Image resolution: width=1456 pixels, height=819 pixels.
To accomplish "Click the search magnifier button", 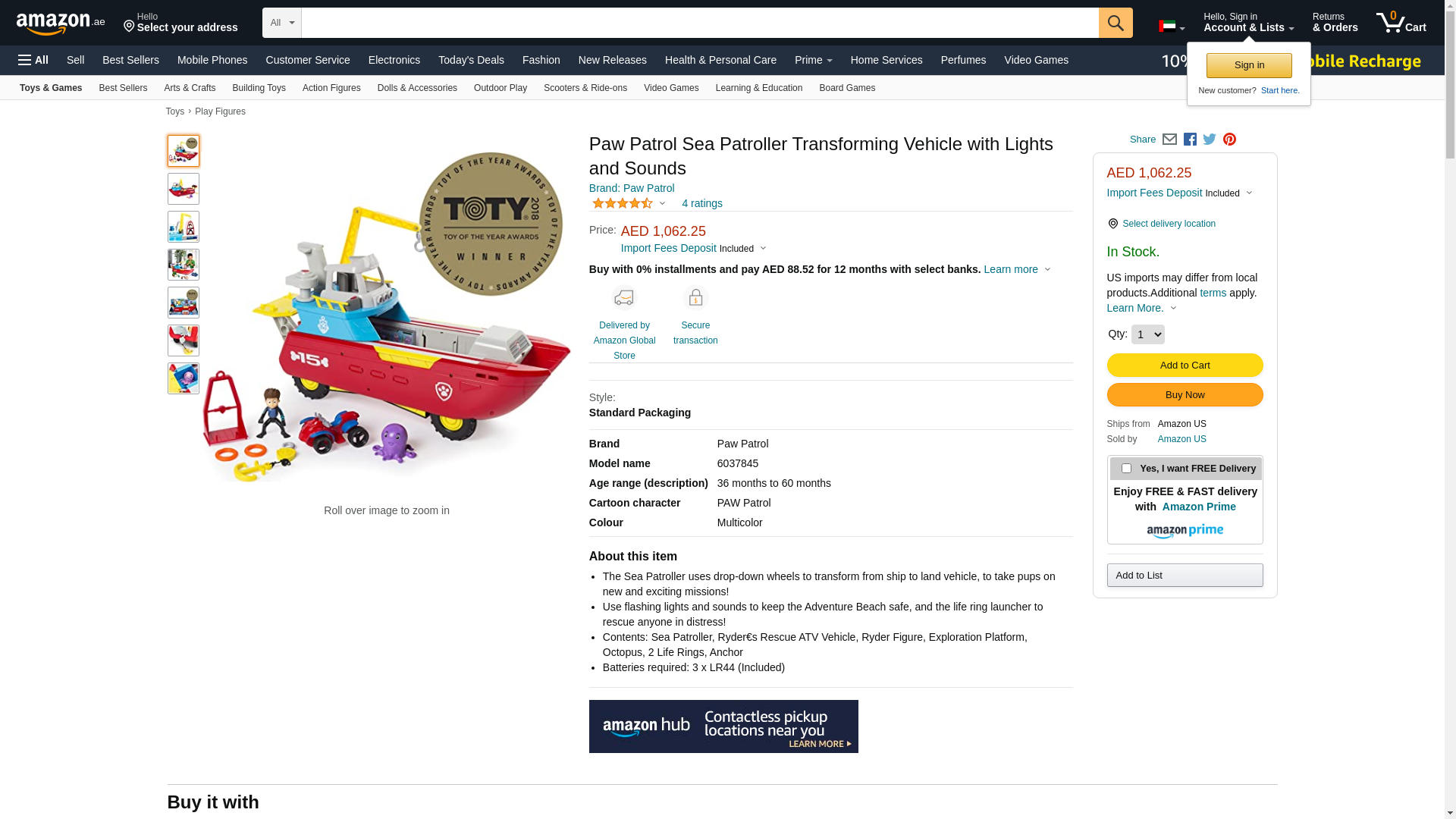I will tap(1115, 23).
